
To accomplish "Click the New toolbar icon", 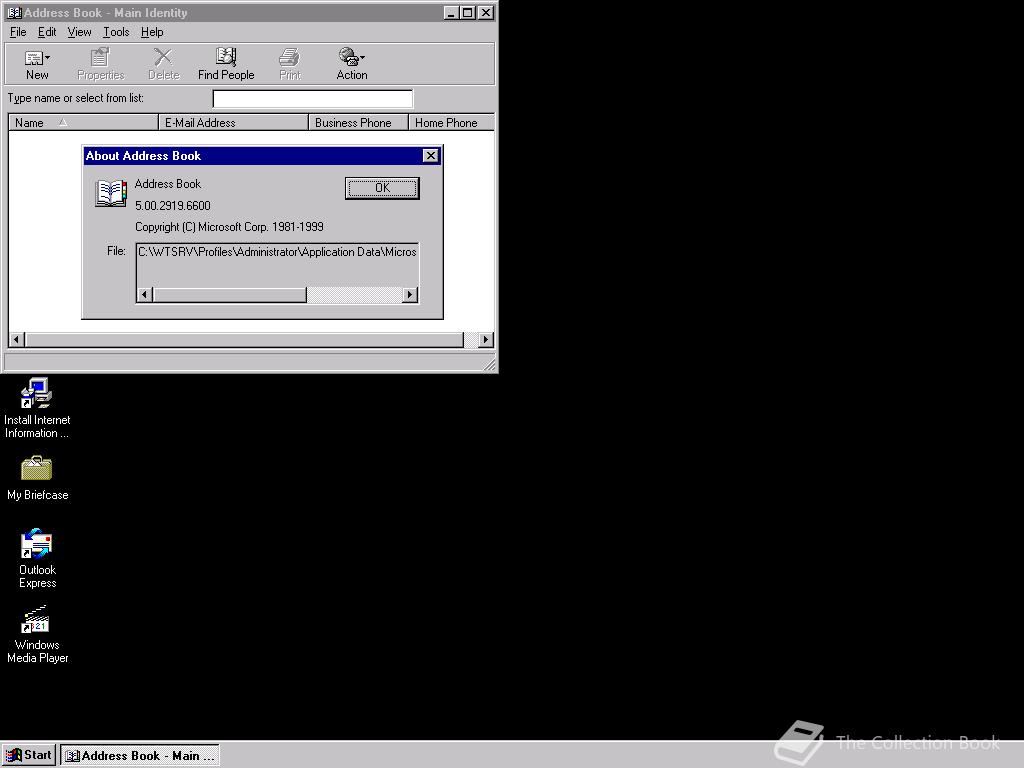I will pyautogui.click(x=37, y=64).
